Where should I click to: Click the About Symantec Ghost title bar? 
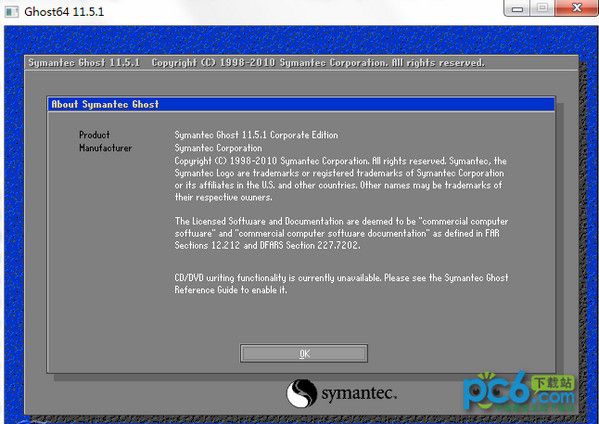301,104
